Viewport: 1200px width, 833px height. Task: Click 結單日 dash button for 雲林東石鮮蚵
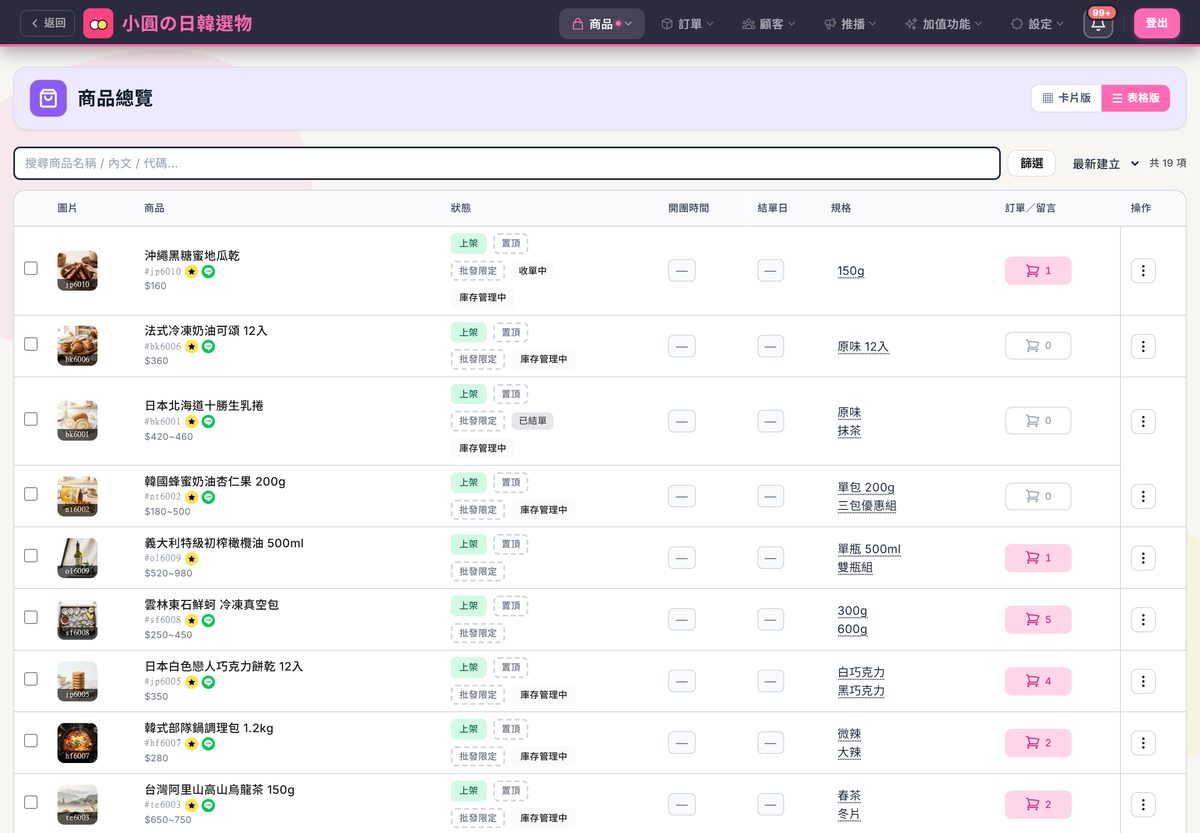pos(770,620)
